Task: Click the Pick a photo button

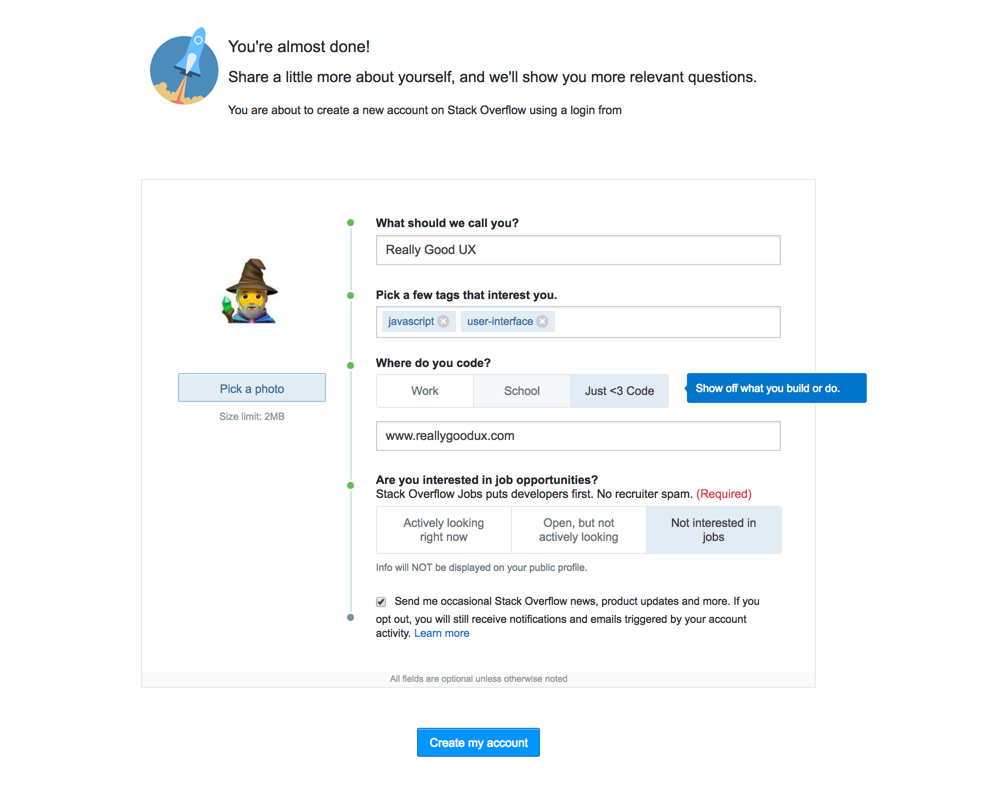Action: [251, 387]
